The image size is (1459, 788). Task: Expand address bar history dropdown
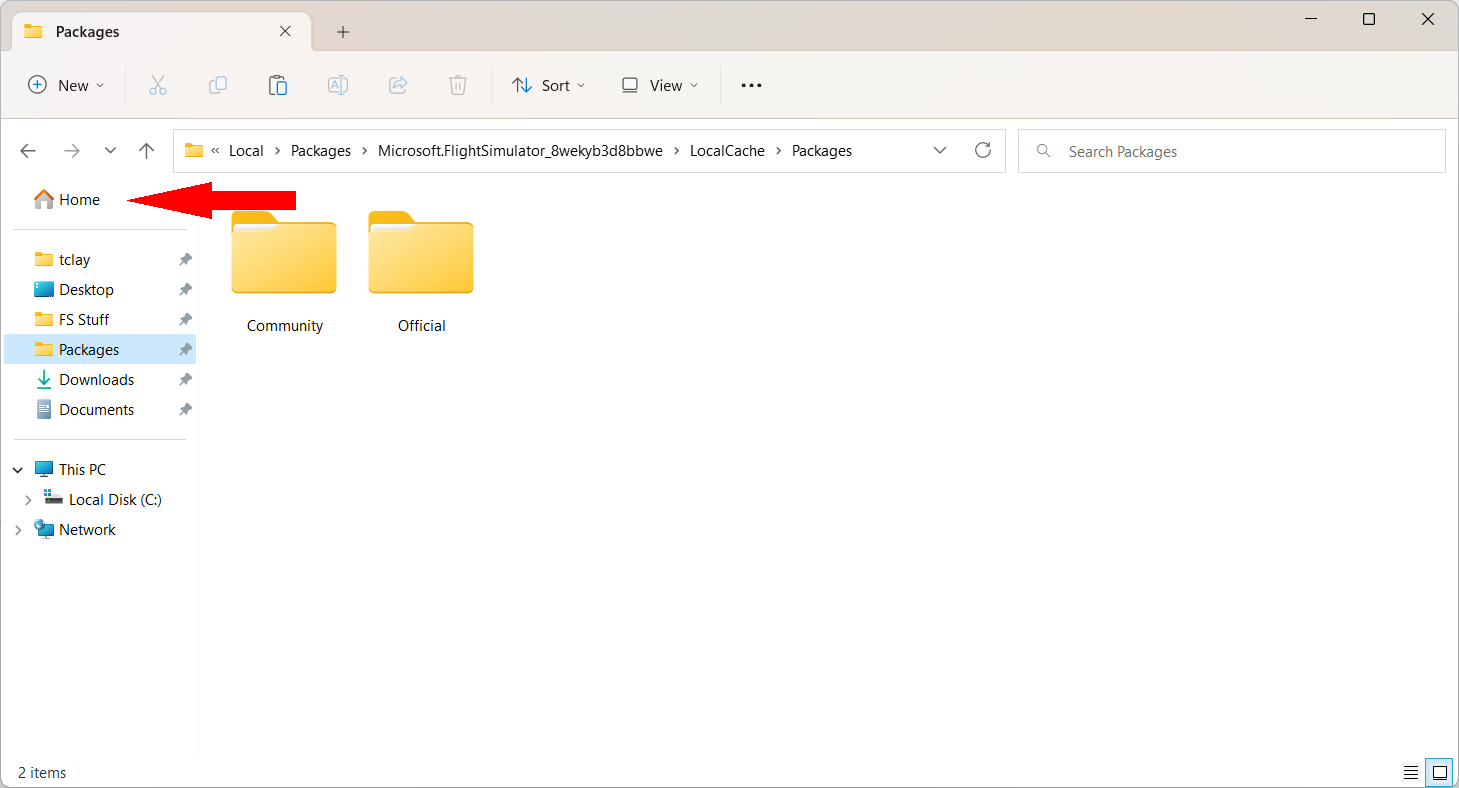[x=940, y=150]
